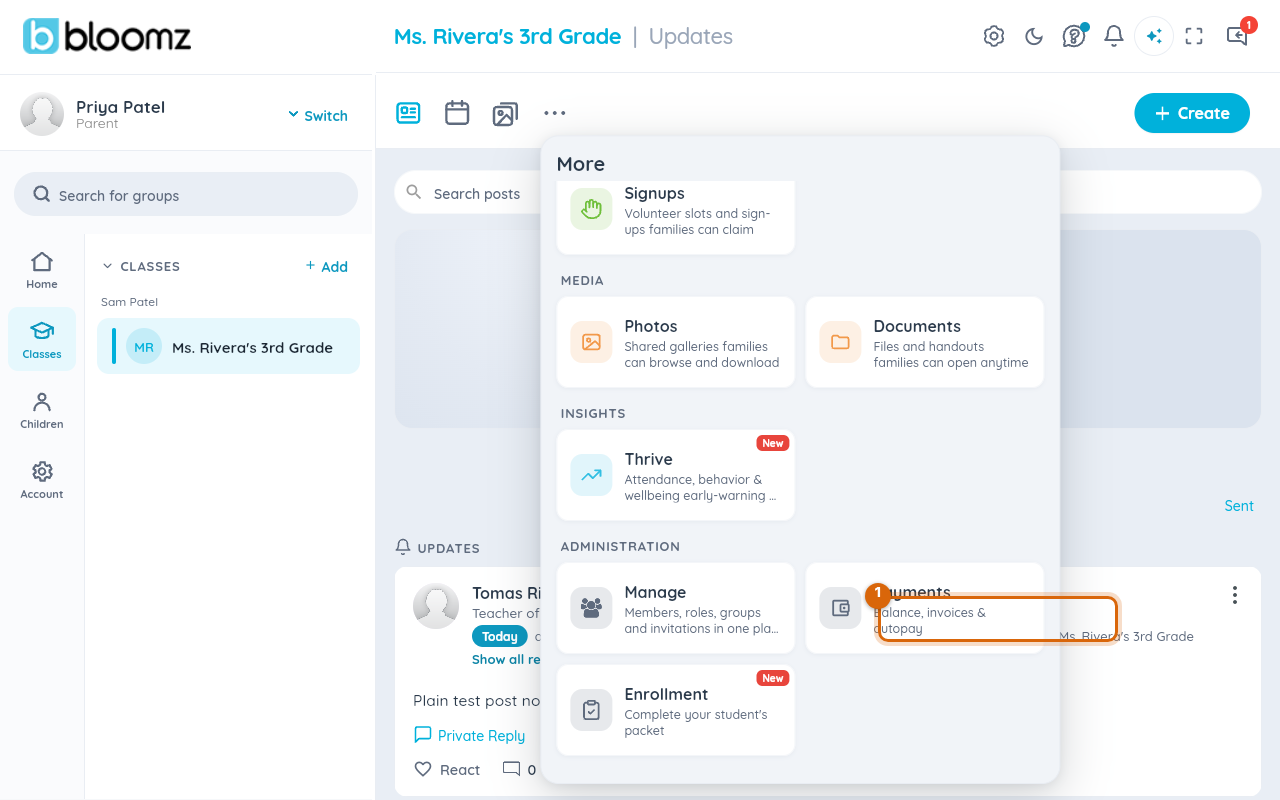This screenshot has height=800, width=1280.
Task: Click the Create button
Action: [1192, 113]
